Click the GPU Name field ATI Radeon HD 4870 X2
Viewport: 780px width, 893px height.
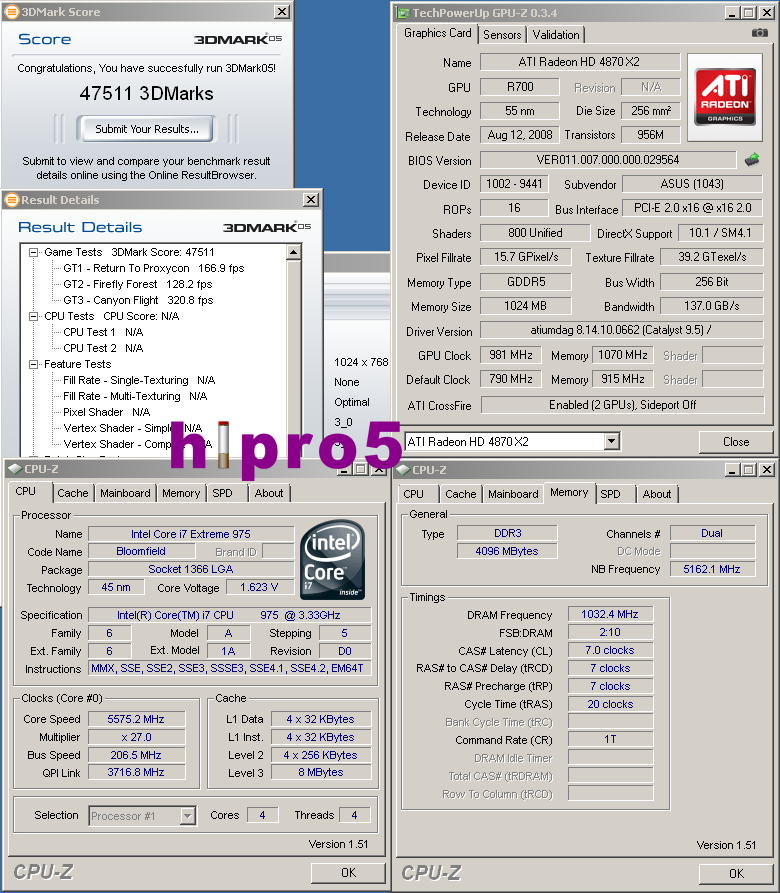click(x=580, y=62)
